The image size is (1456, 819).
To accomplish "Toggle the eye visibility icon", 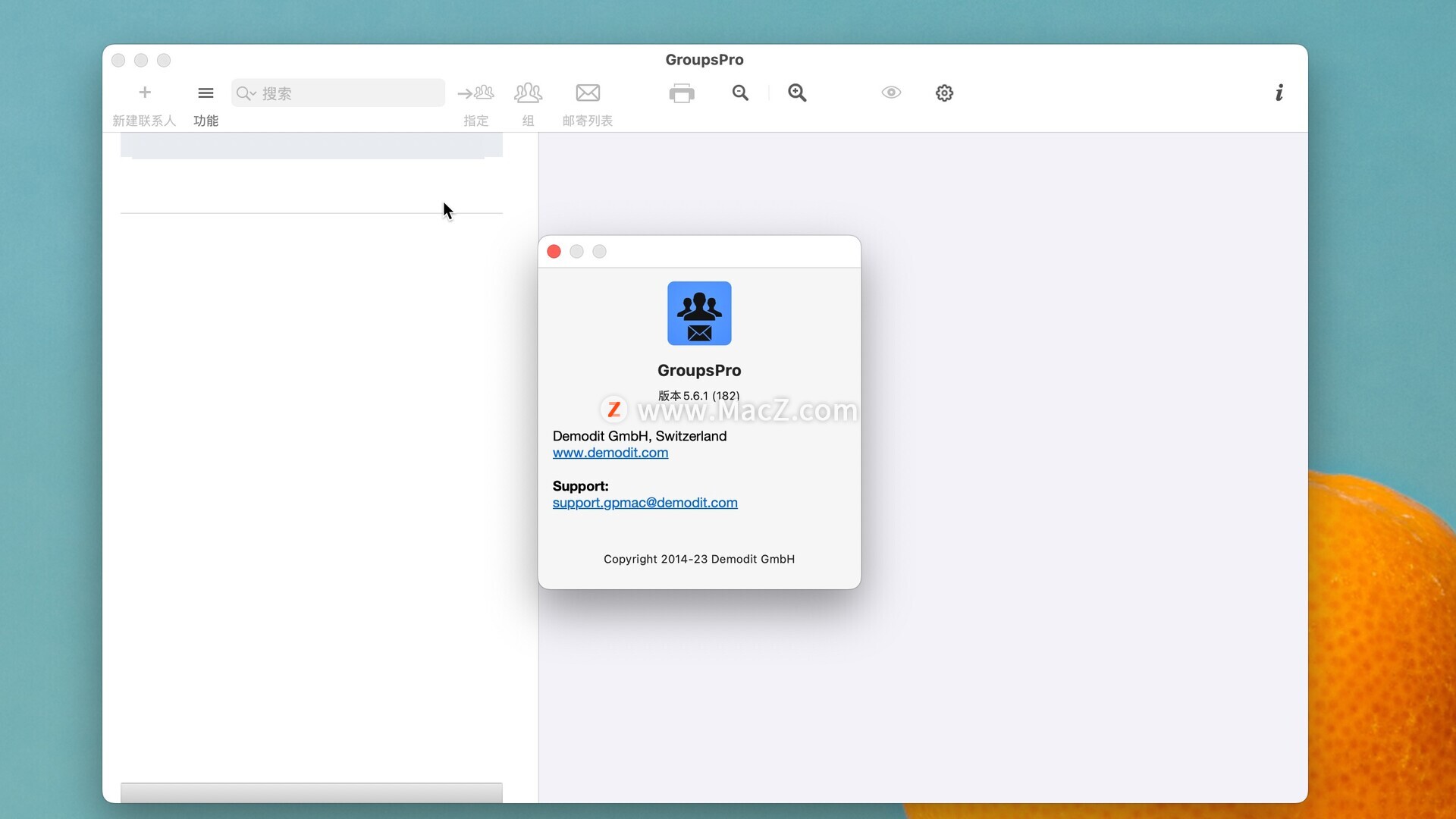I will 891,93.
